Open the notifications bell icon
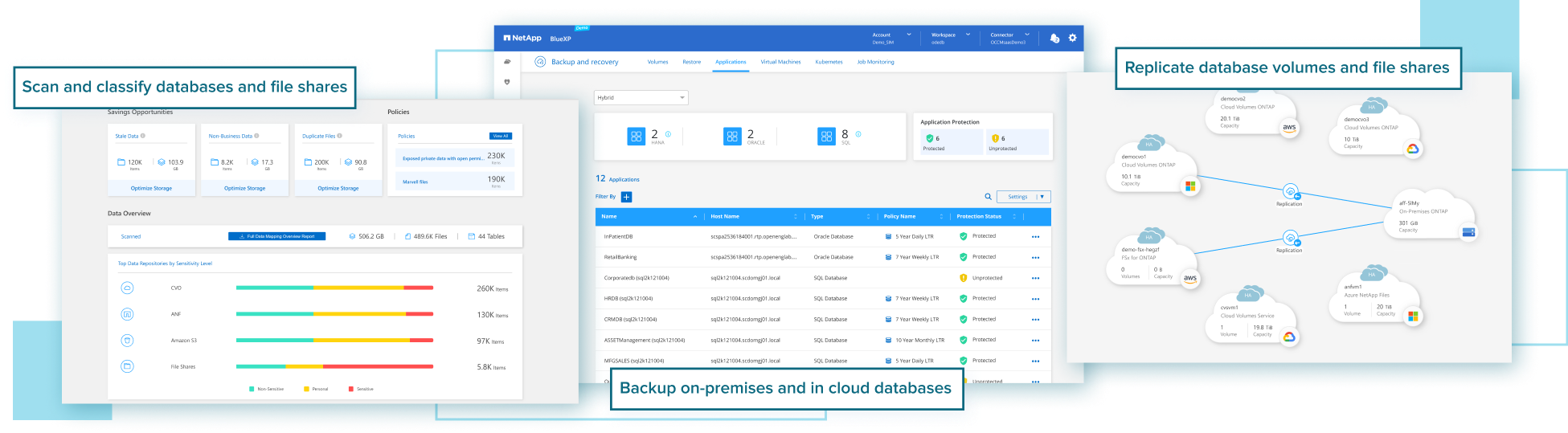 pos(1054,38)
